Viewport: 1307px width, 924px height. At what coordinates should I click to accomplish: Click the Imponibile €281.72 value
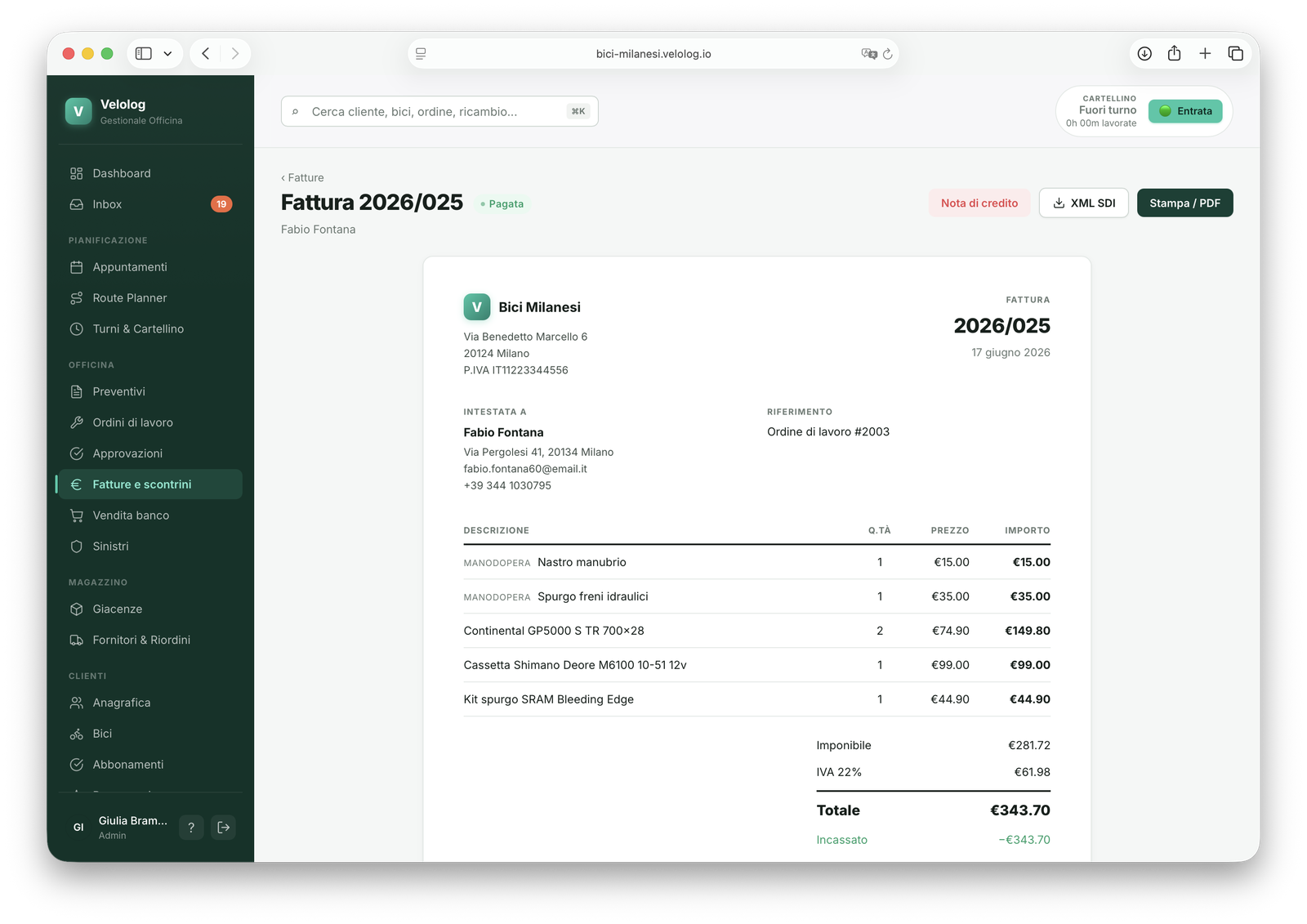(x=1029, y=745)
